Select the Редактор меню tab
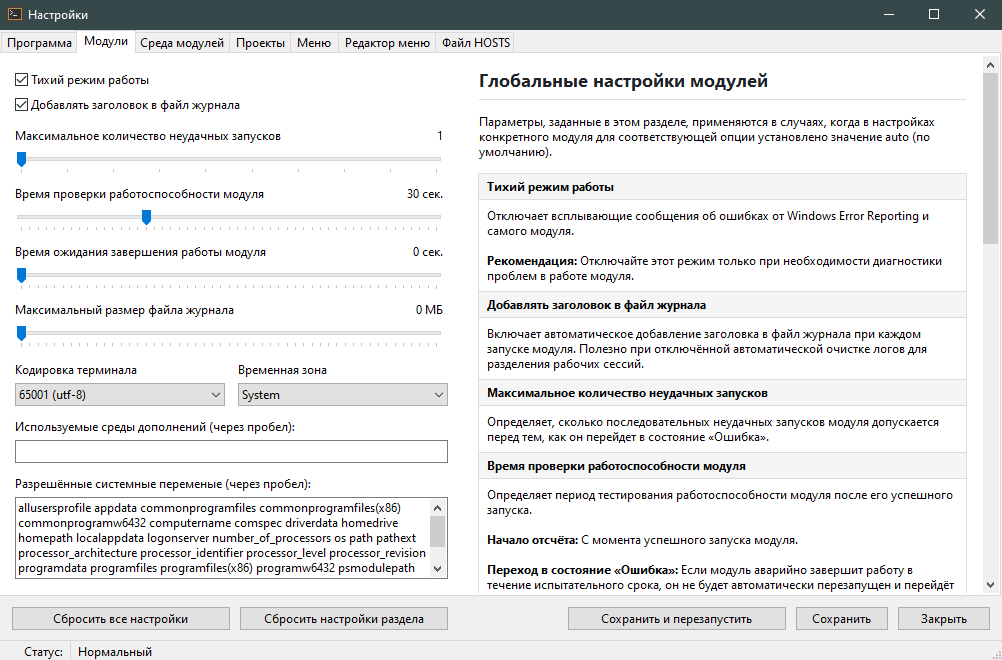 coord(386,42)
